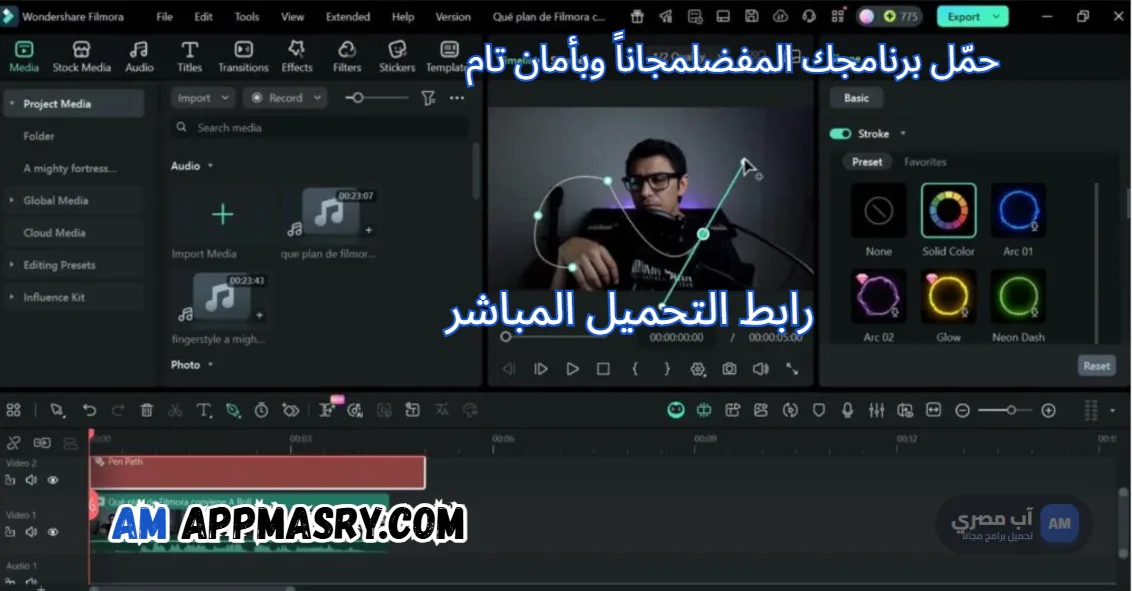Click the voiceover microphone icon

click(x=848, y=410)
